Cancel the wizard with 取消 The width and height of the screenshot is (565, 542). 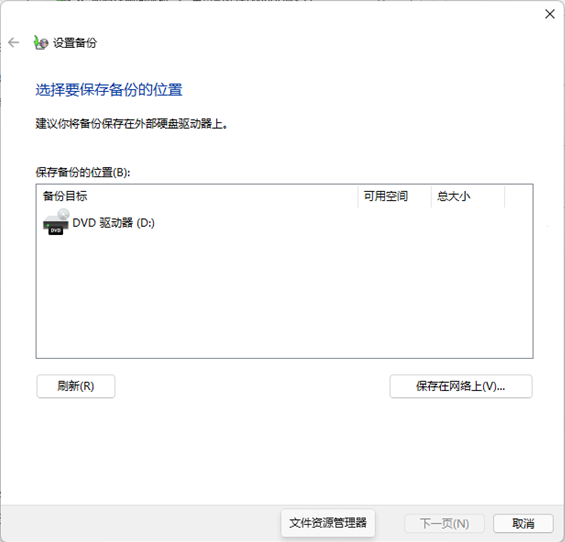point(523,523)
